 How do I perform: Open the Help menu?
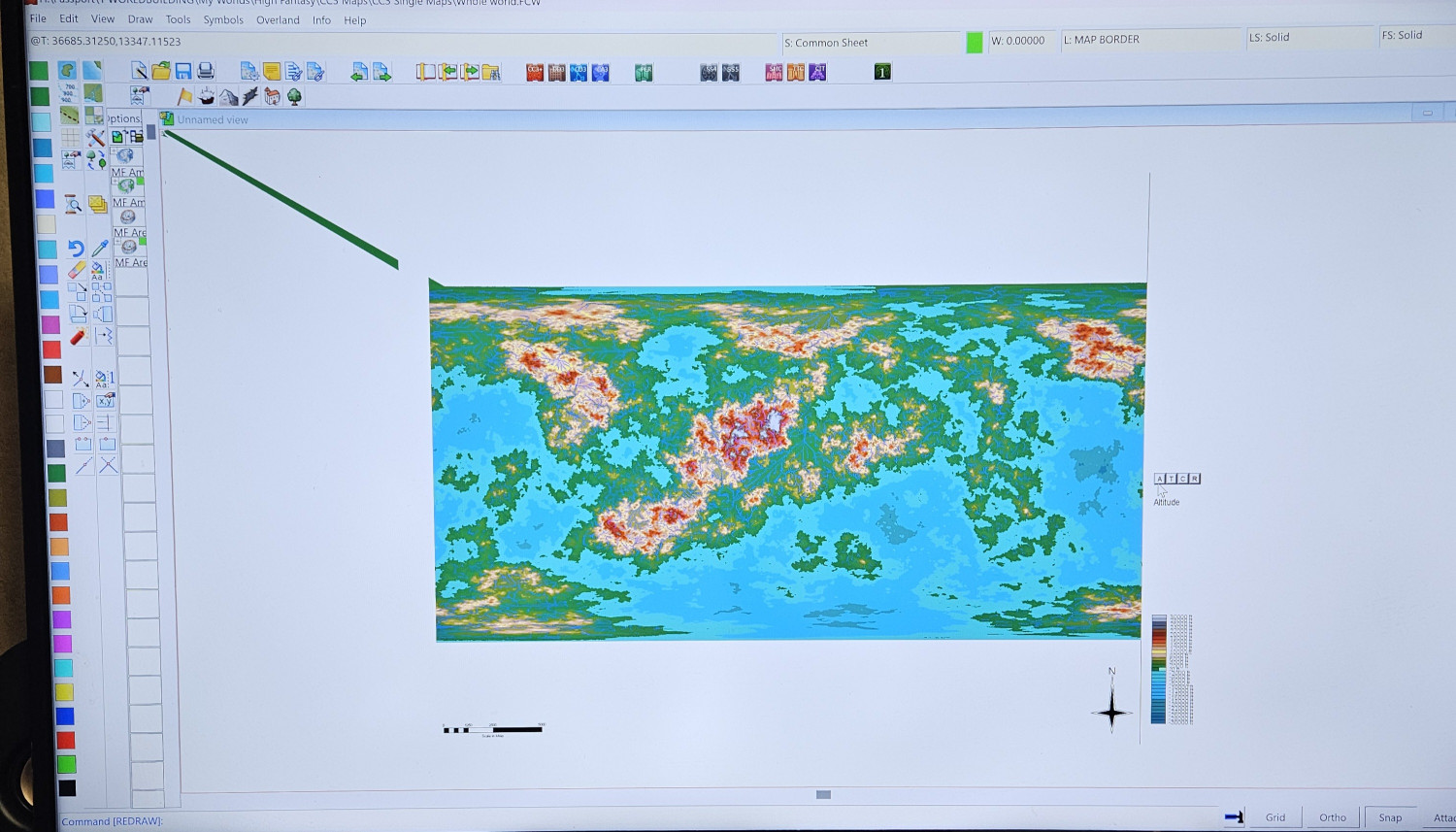(355, 19)
